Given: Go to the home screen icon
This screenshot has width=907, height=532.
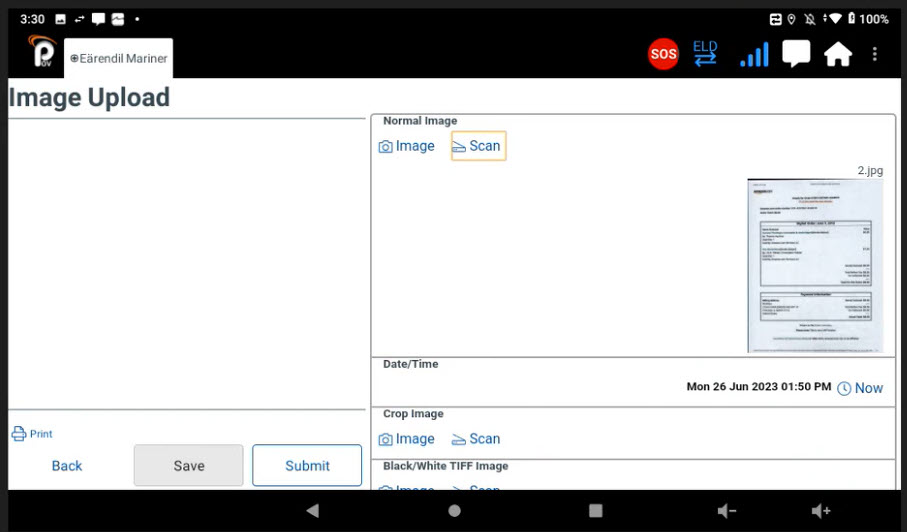Looking at the screenshot, I should [x=838, y=54].
